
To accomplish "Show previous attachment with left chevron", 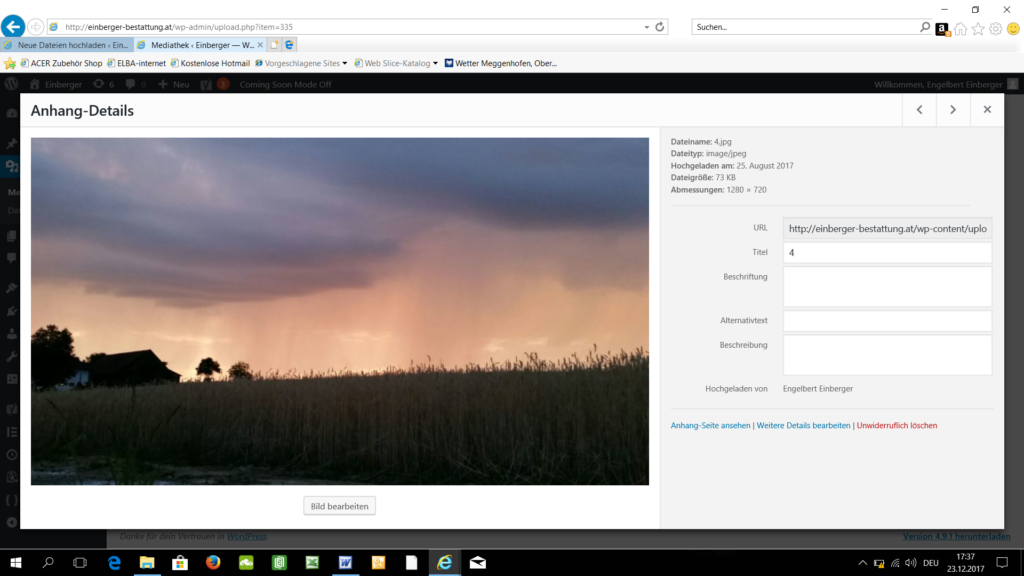I will tap(920, 110).
